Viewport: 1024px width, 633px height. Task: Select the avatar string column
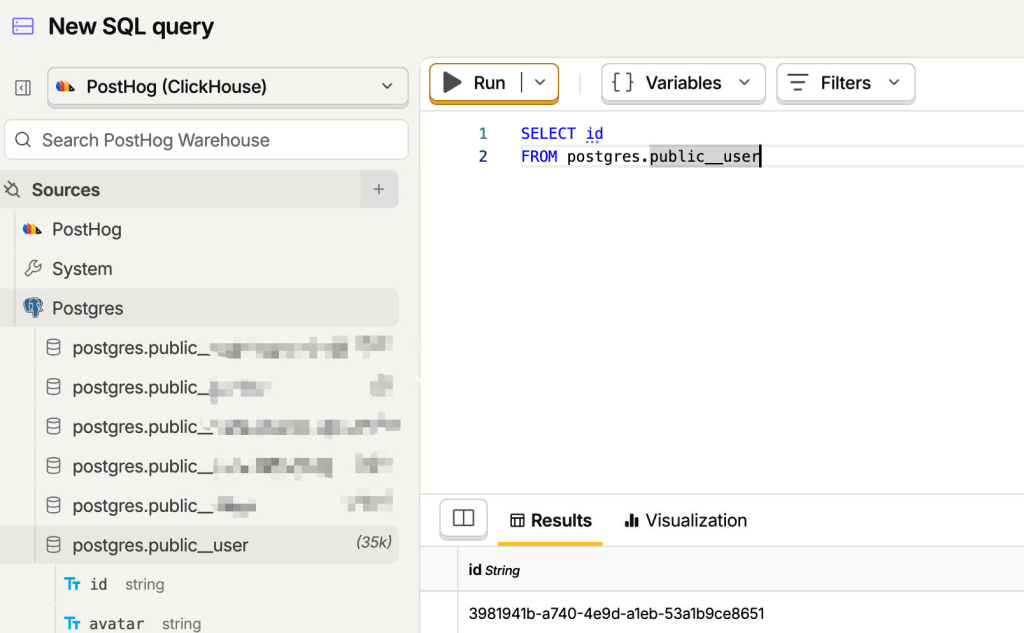(x=133, y=623)
